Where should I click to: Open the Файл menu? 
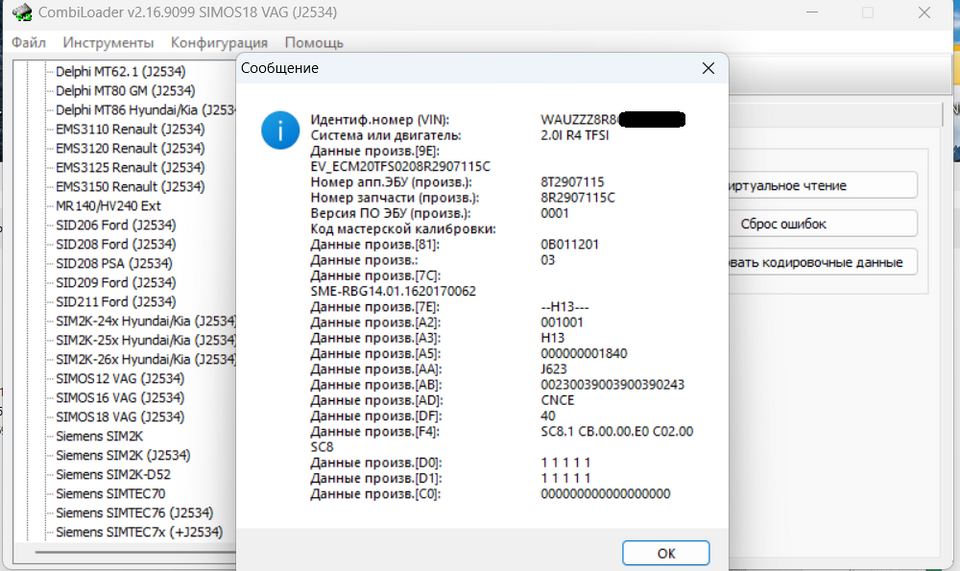(29, 43)
